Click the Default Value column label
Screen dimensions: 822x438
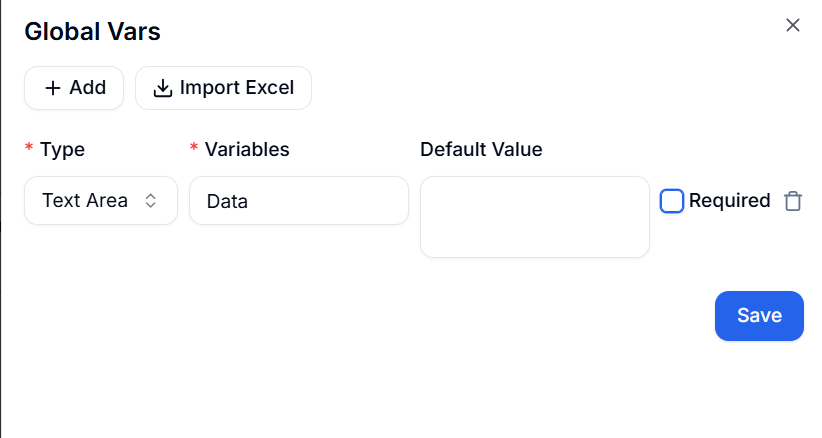click(481, 150)
